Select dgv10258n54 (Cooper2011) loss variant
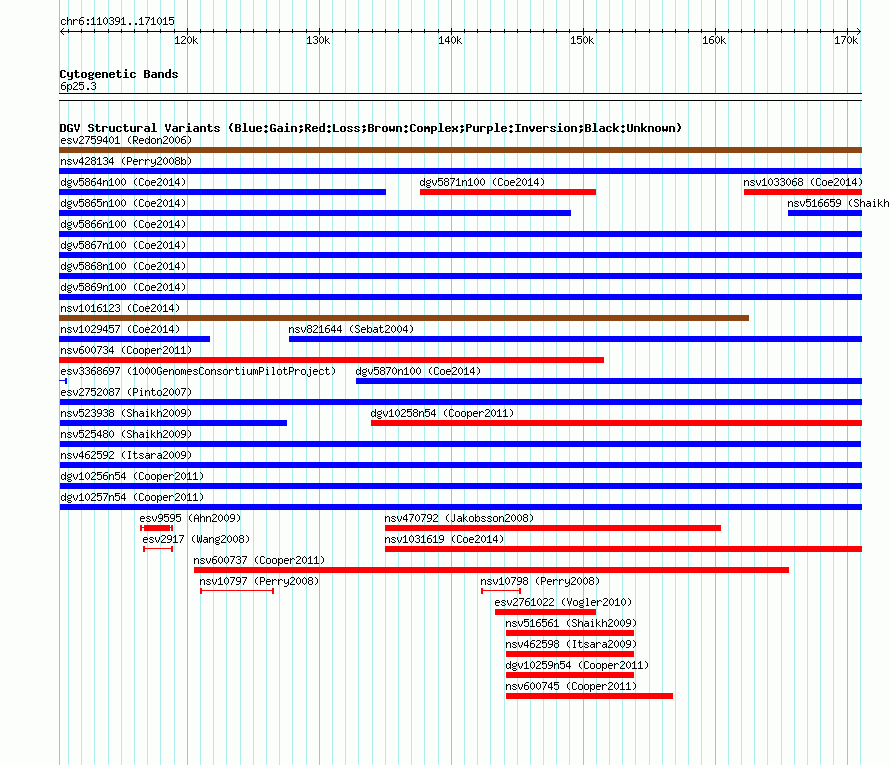This screenshot has width=890, height=765. coord(616,423)
